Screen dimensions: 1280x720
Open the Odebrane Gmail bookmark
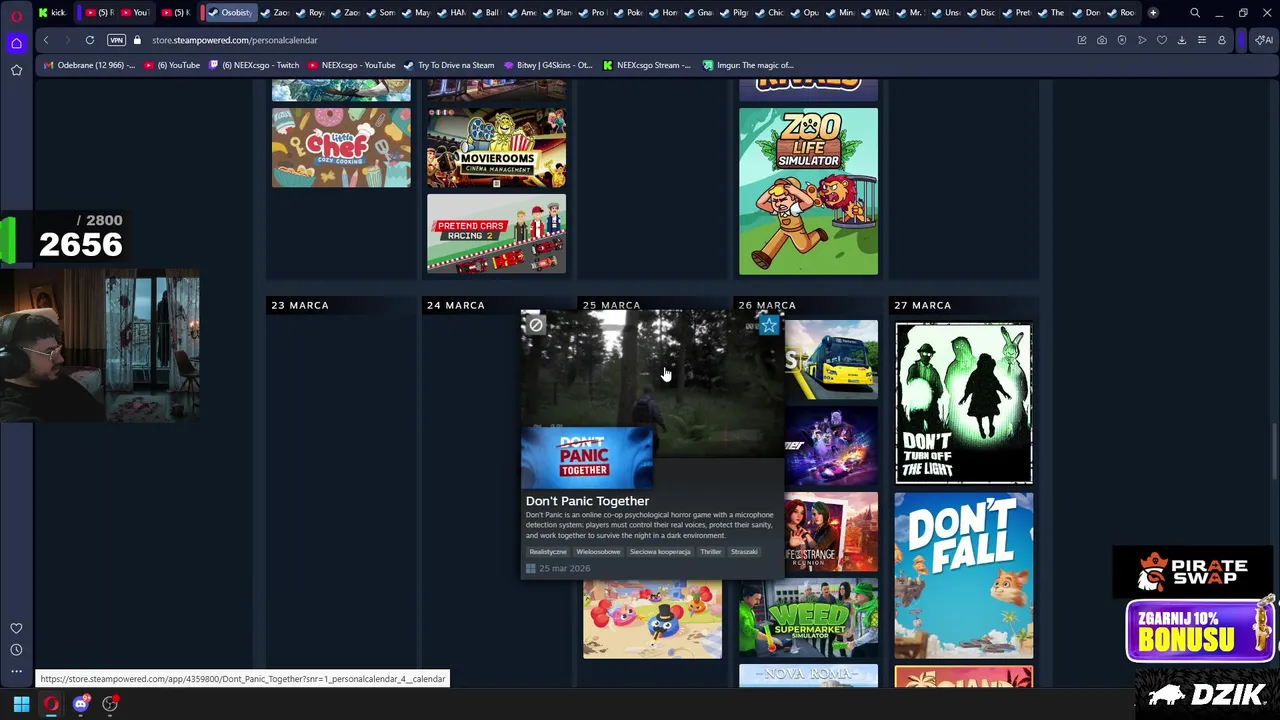[x=90, y=65]
